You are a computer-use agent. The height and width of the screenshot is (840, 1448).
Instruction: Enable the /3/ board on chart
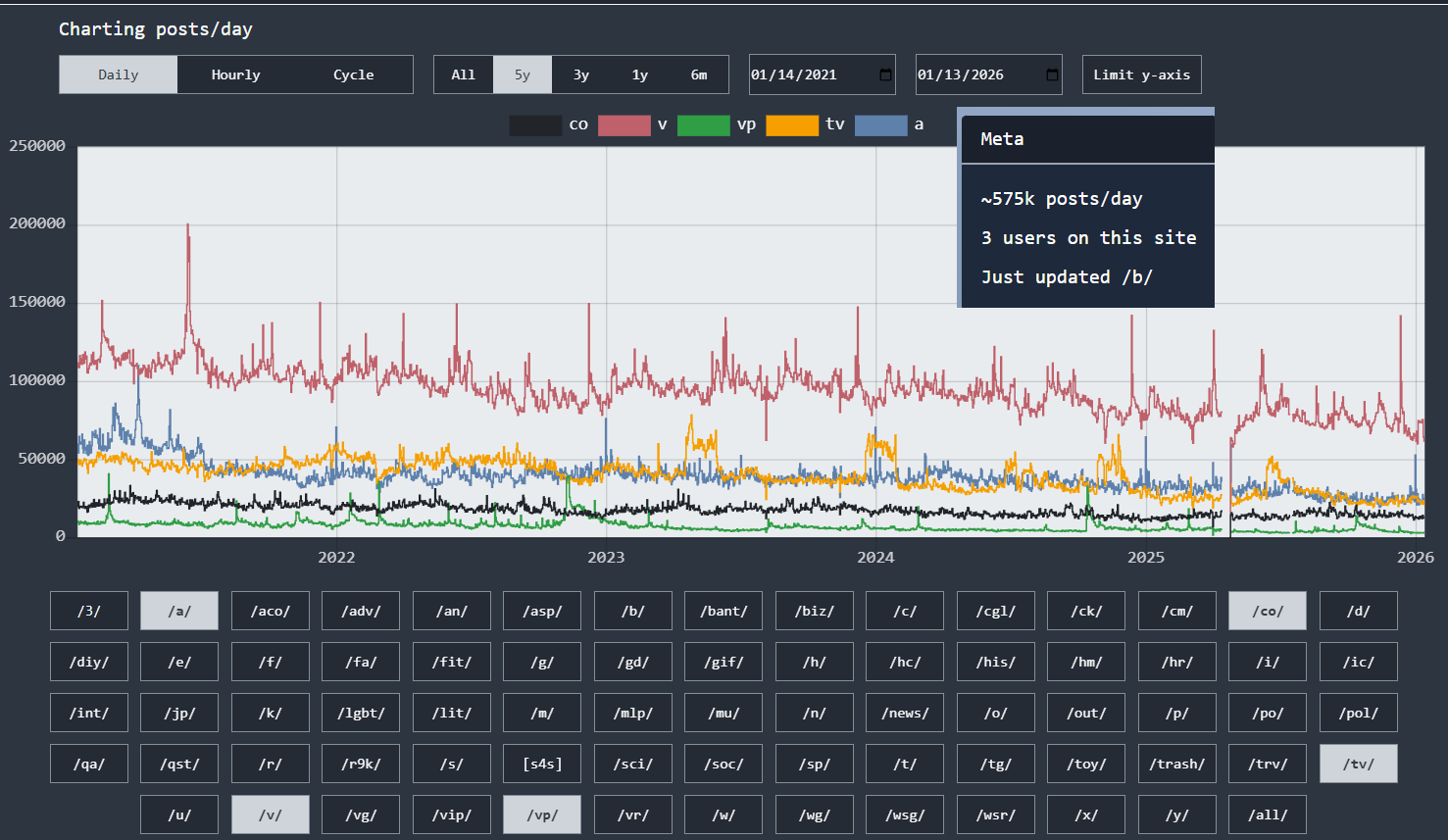pos(89,611)
